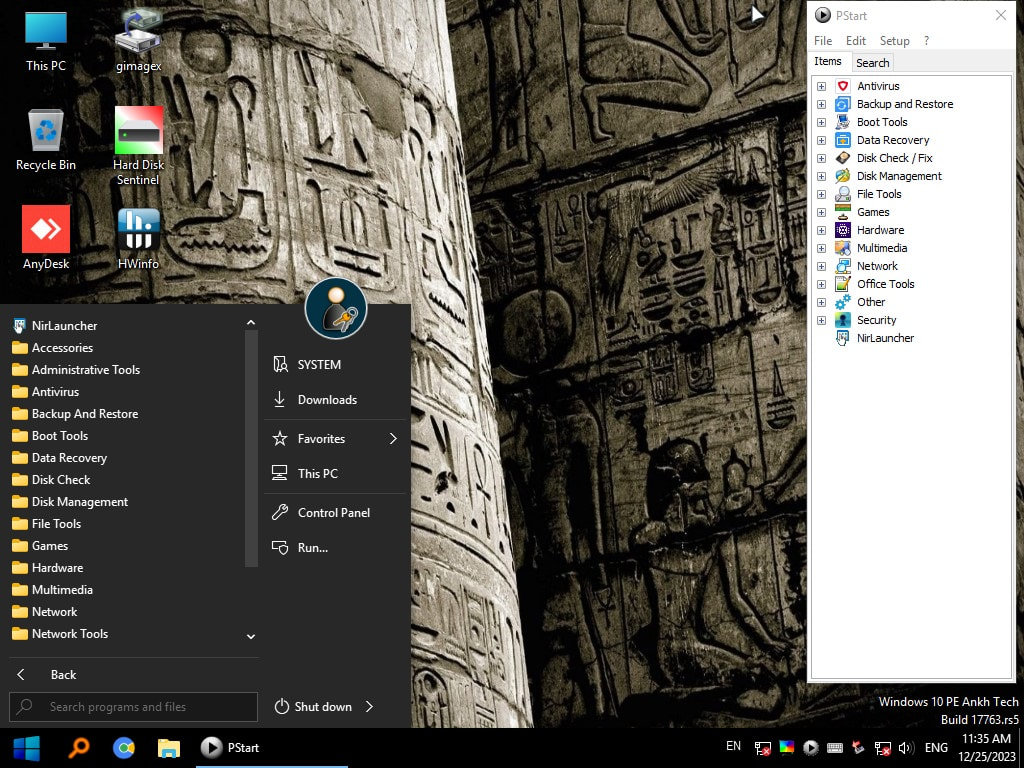1024x768 pixels.
Task: Click the Search programs and files field
Action: (x=134, y=707)
